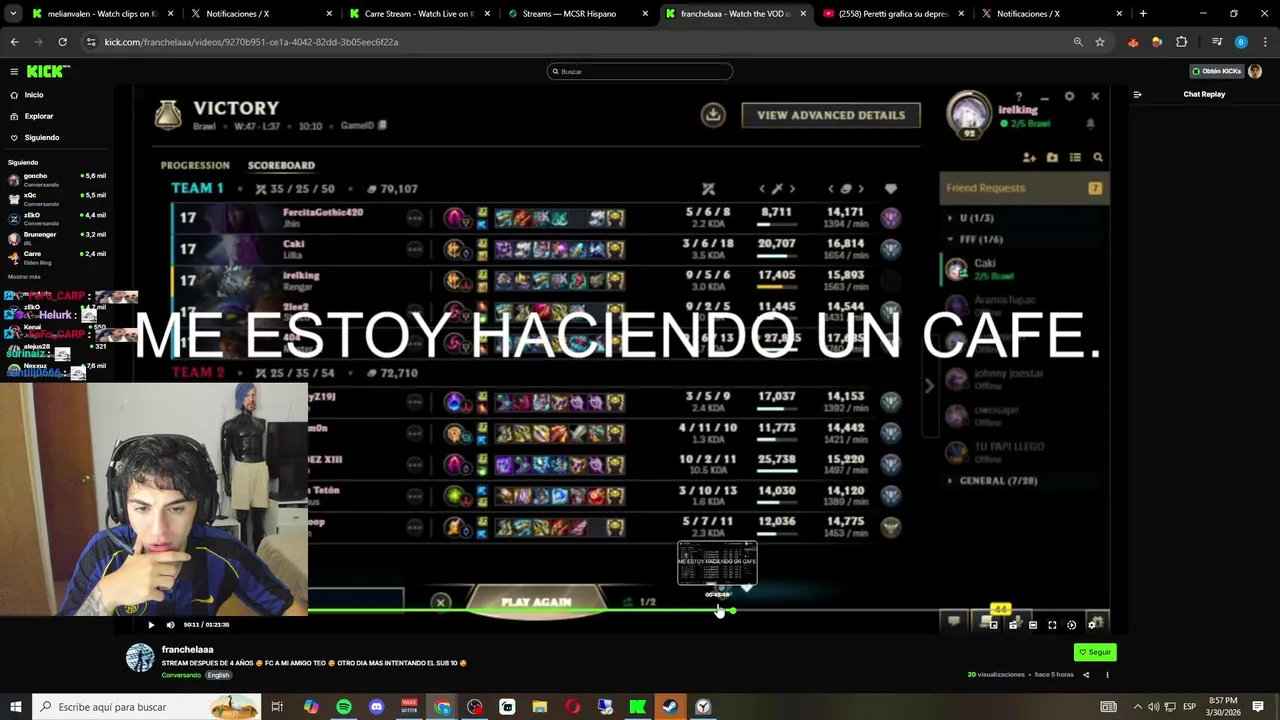Viewport: 1280px width, 720px height.
Task: Switch to the Peretti YouTube tab
Action: (x=893, y=14)
